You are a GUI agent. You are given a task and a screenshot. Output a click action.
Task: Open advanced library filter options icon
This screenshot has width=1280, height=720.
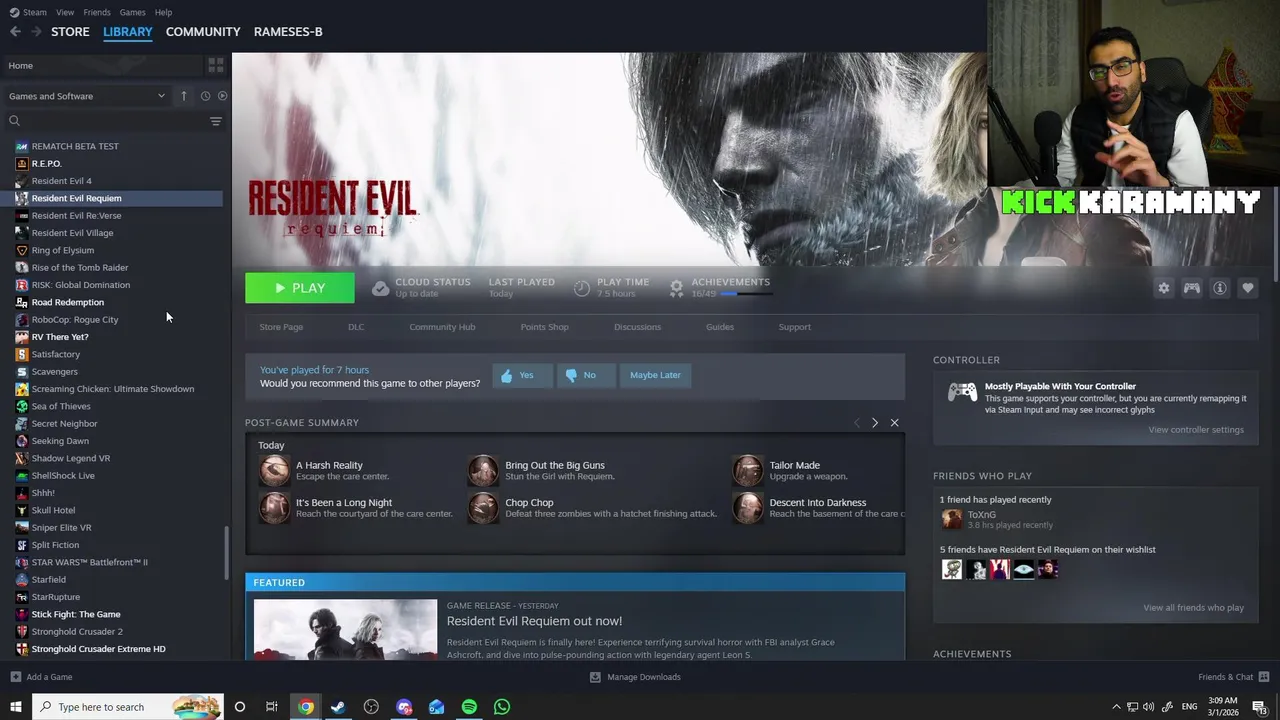pyautogui.click(x=216, y=121)
